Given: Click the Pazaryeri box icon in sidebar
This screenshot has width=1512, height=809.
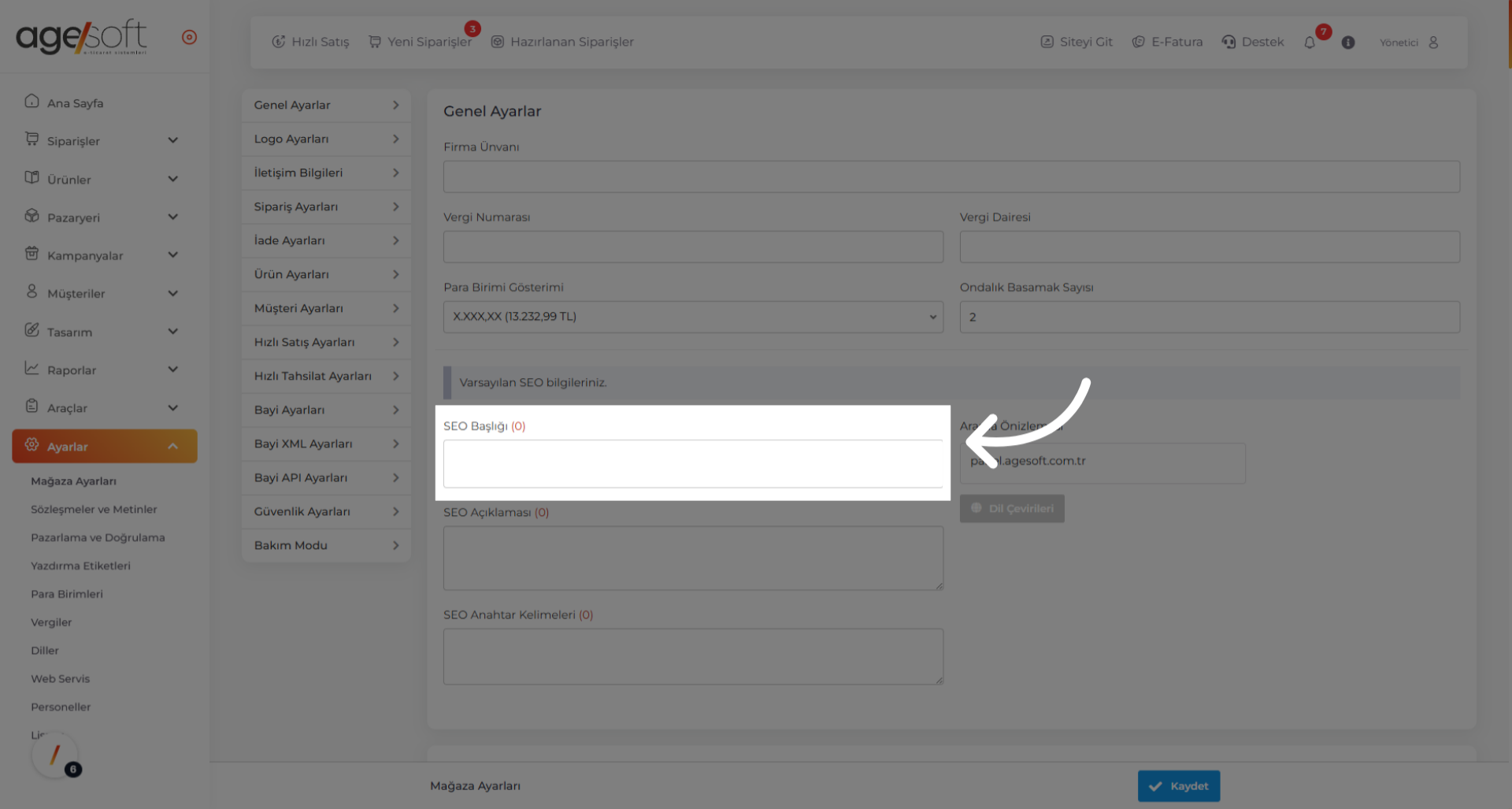Looking at the screenshot, I should [31, 215].
